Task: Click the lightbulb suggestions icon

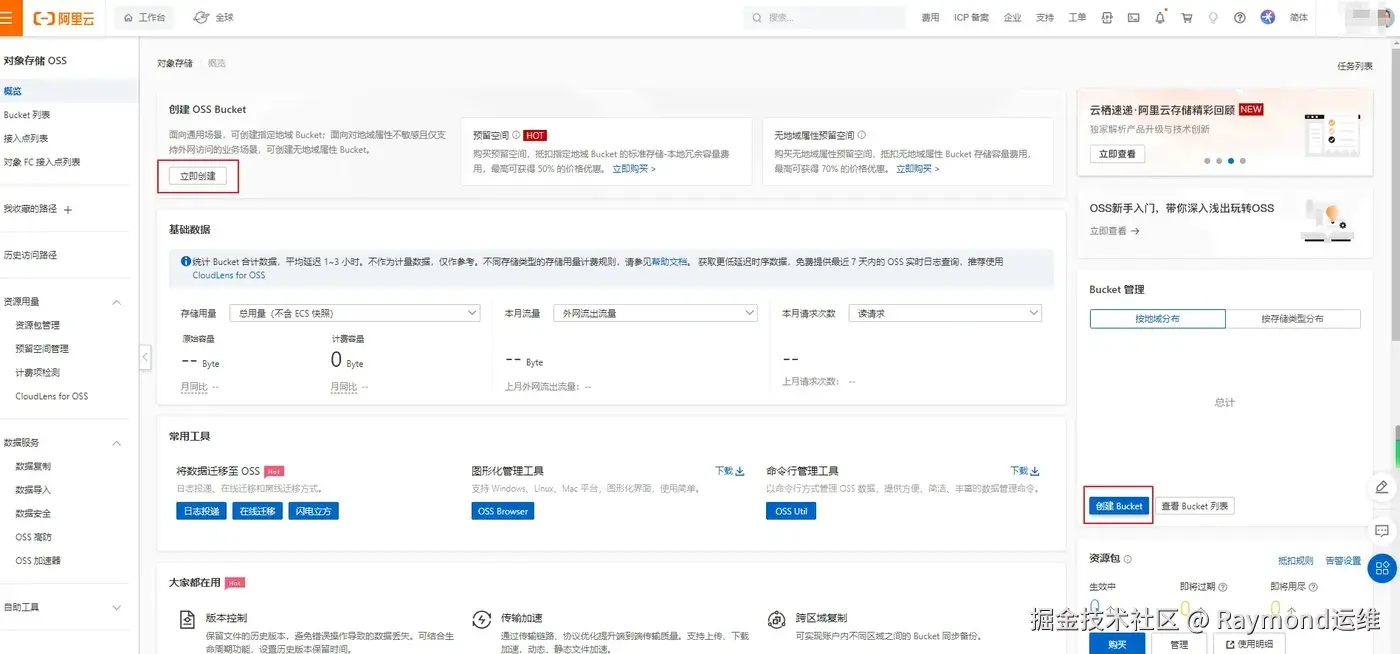Action: pos(1214,18)
